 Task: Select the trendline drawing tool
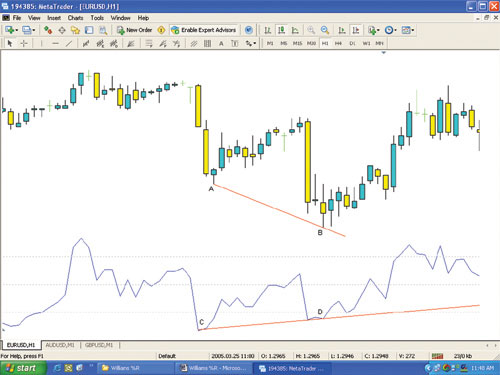(69, 43)
